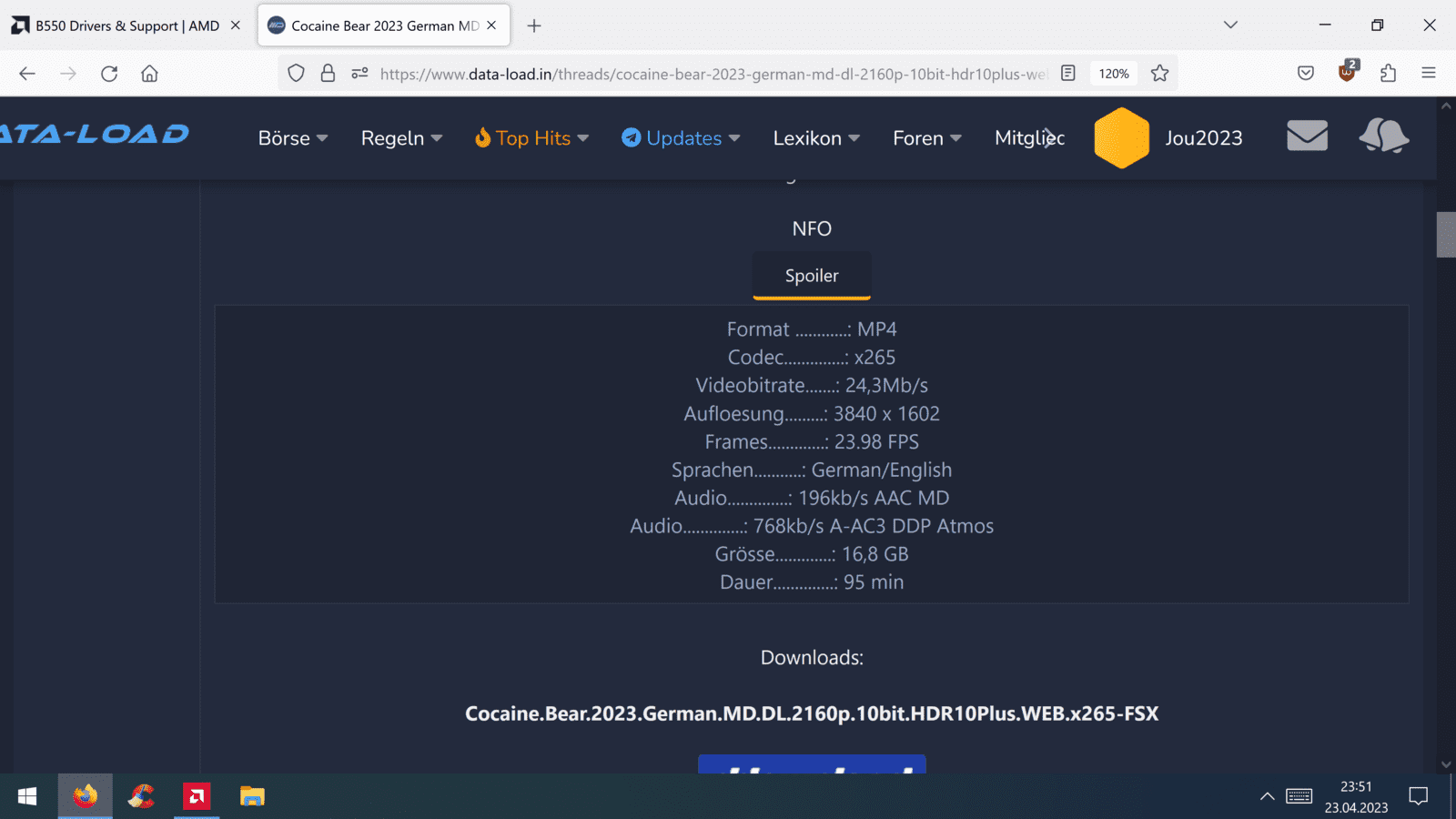This screenshot has width=1456, height=819.
Task: Open tracking protection shield info
Action: (296, 74)
